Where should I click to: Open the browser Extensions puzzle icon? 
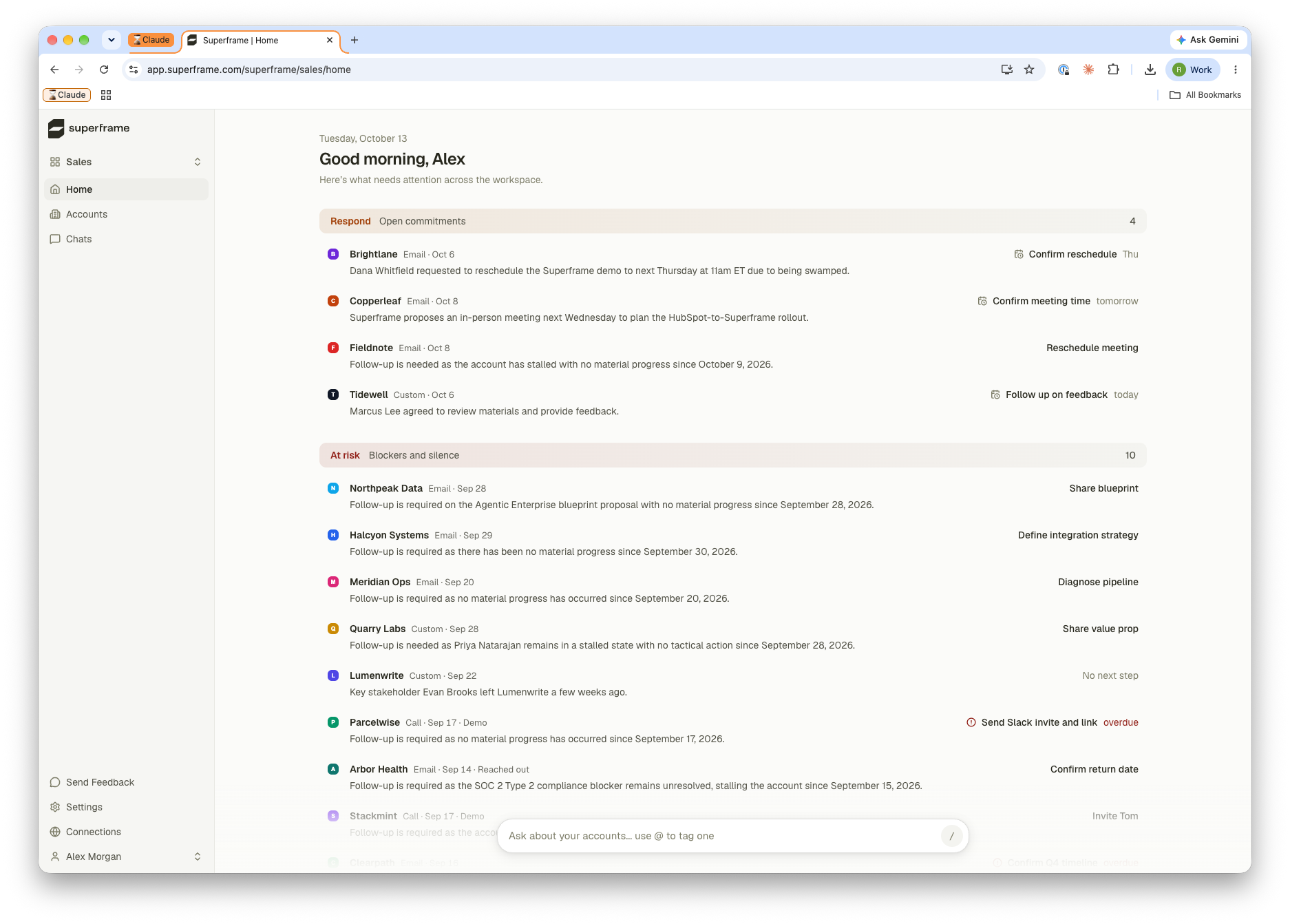pyautogui.click(x=1113, y=70)
